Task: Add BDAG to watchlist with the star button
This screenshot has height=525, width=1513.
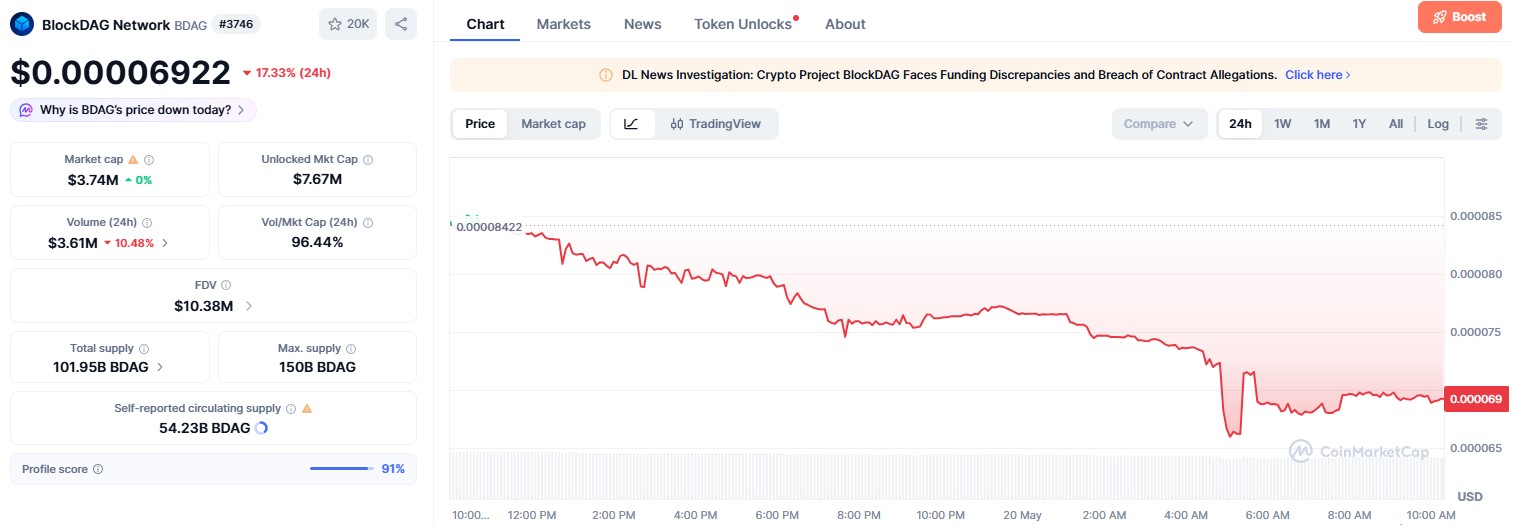Action: pyautogui.click(x=348, y=24)
